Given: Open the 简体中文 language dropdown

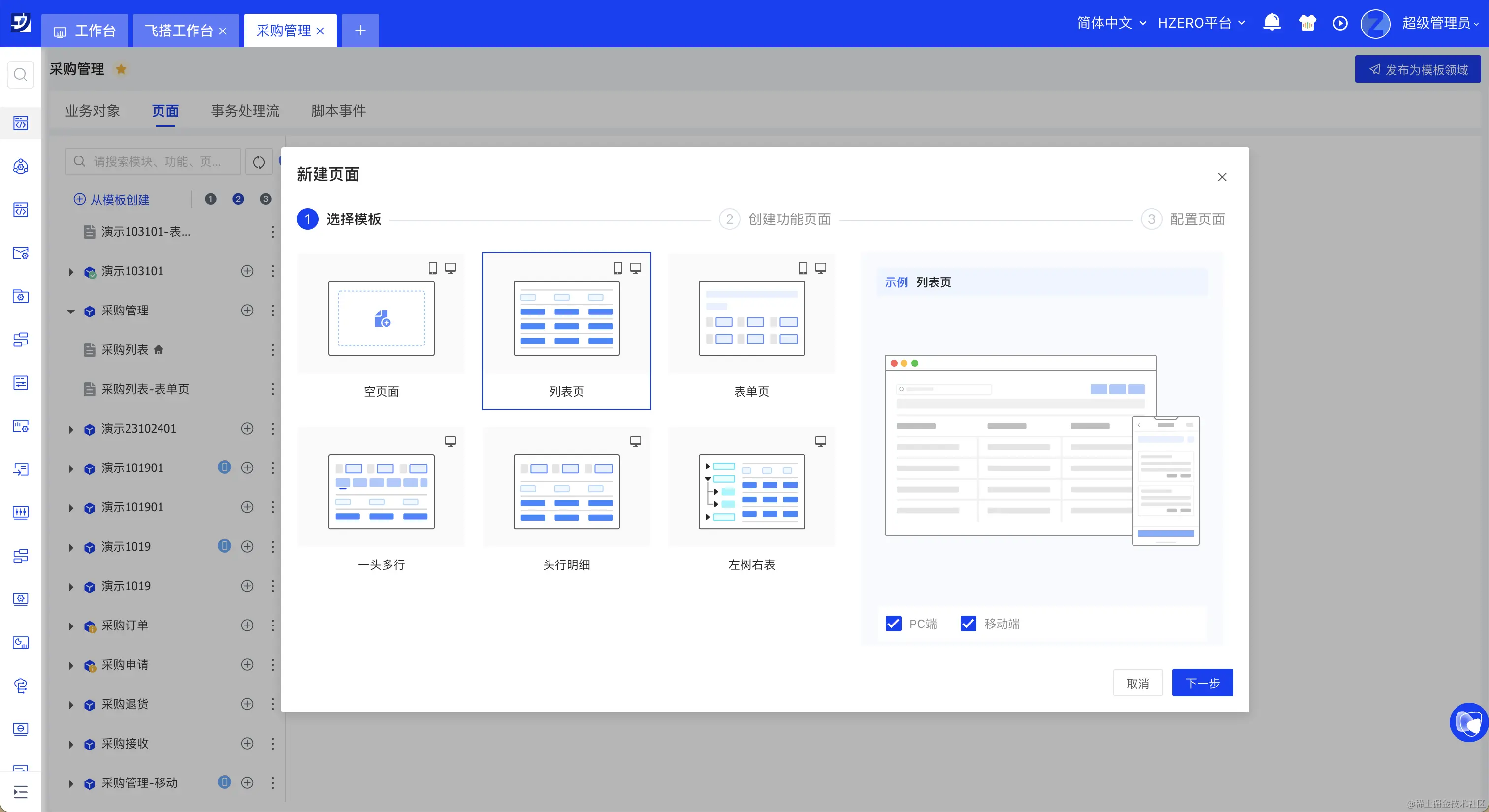Looking at the screenshot, I should click(1111, 23).
